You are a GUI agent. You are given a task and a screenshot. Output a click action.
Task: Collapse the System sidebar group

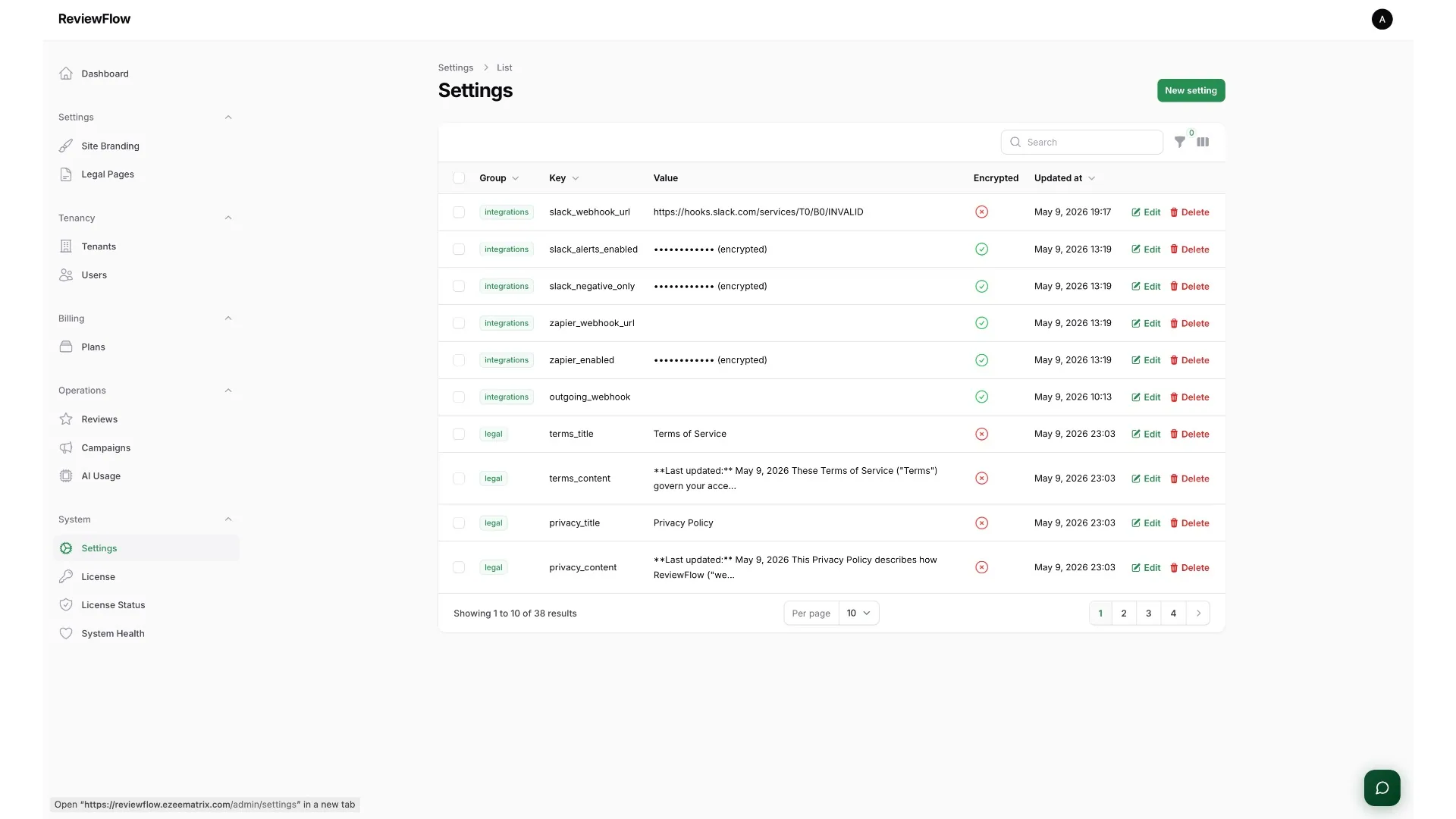point(228,519)
